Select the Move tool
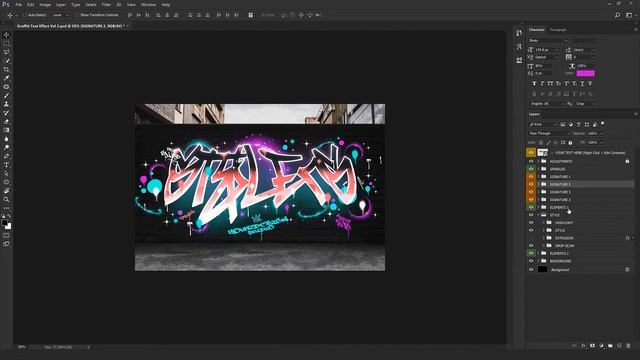640x360 pixels. click(x=7, y=35)
